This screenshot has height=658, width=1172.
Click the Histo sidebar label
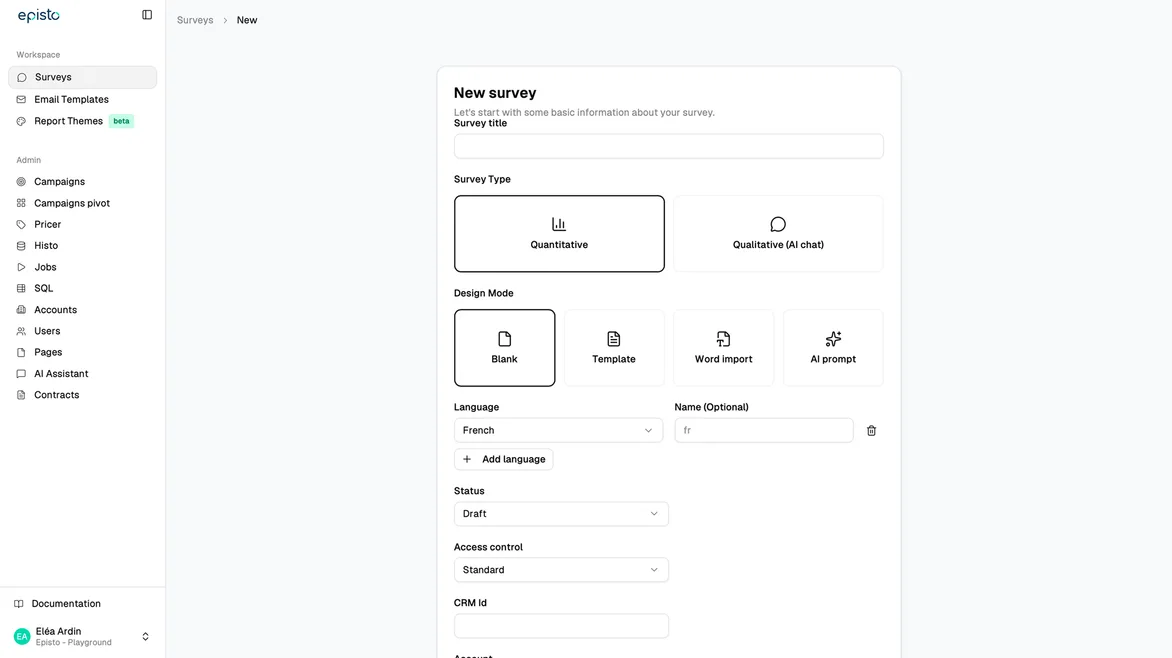coord(46,245)
